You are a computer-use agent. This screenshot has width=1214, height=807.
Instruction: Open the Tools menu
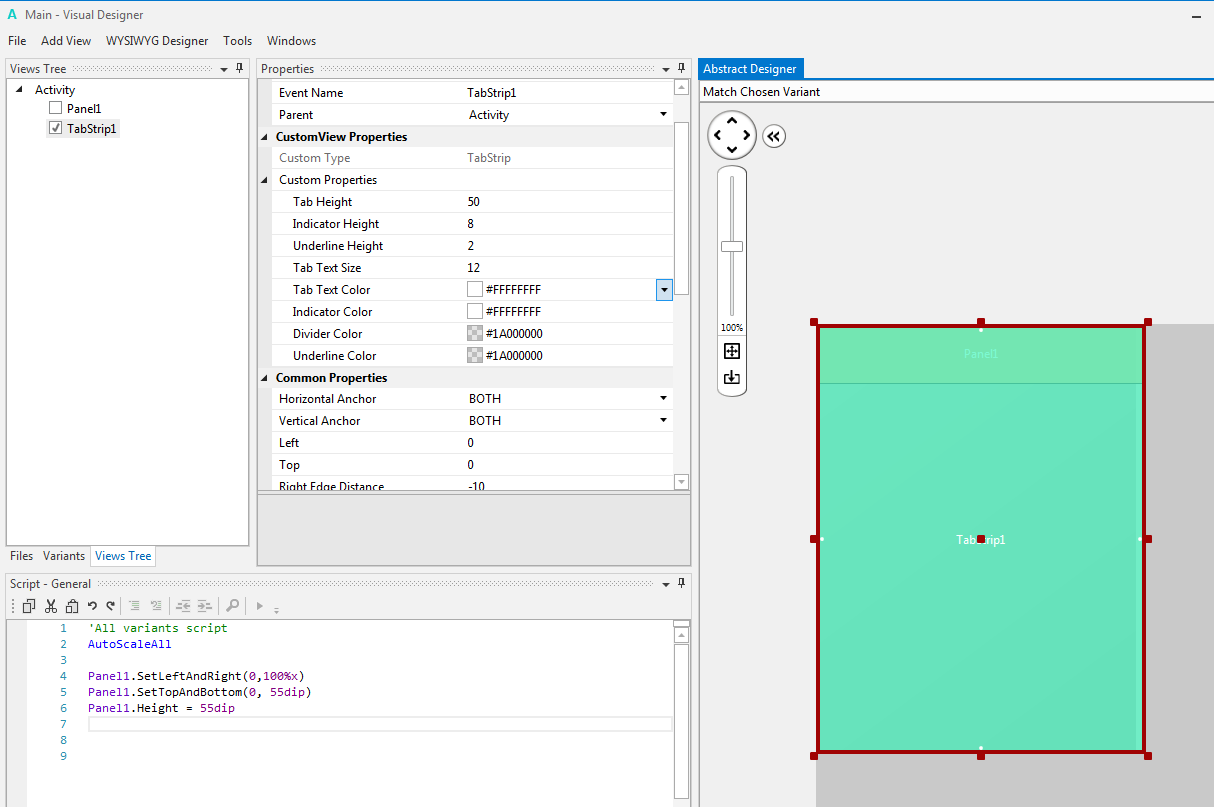click(238, 41)
